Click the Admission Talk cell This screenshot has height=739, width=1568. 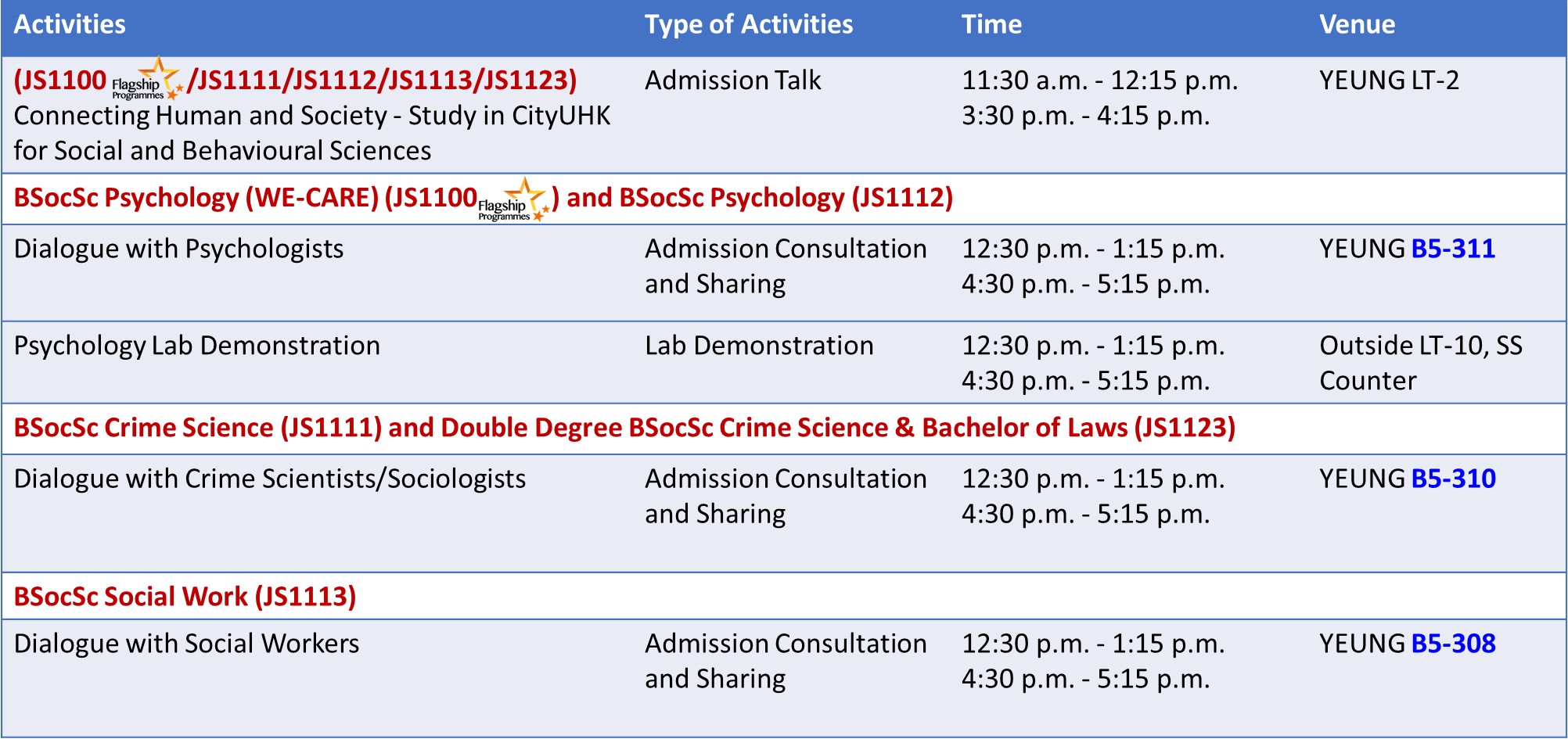click(x=732, y=81)
